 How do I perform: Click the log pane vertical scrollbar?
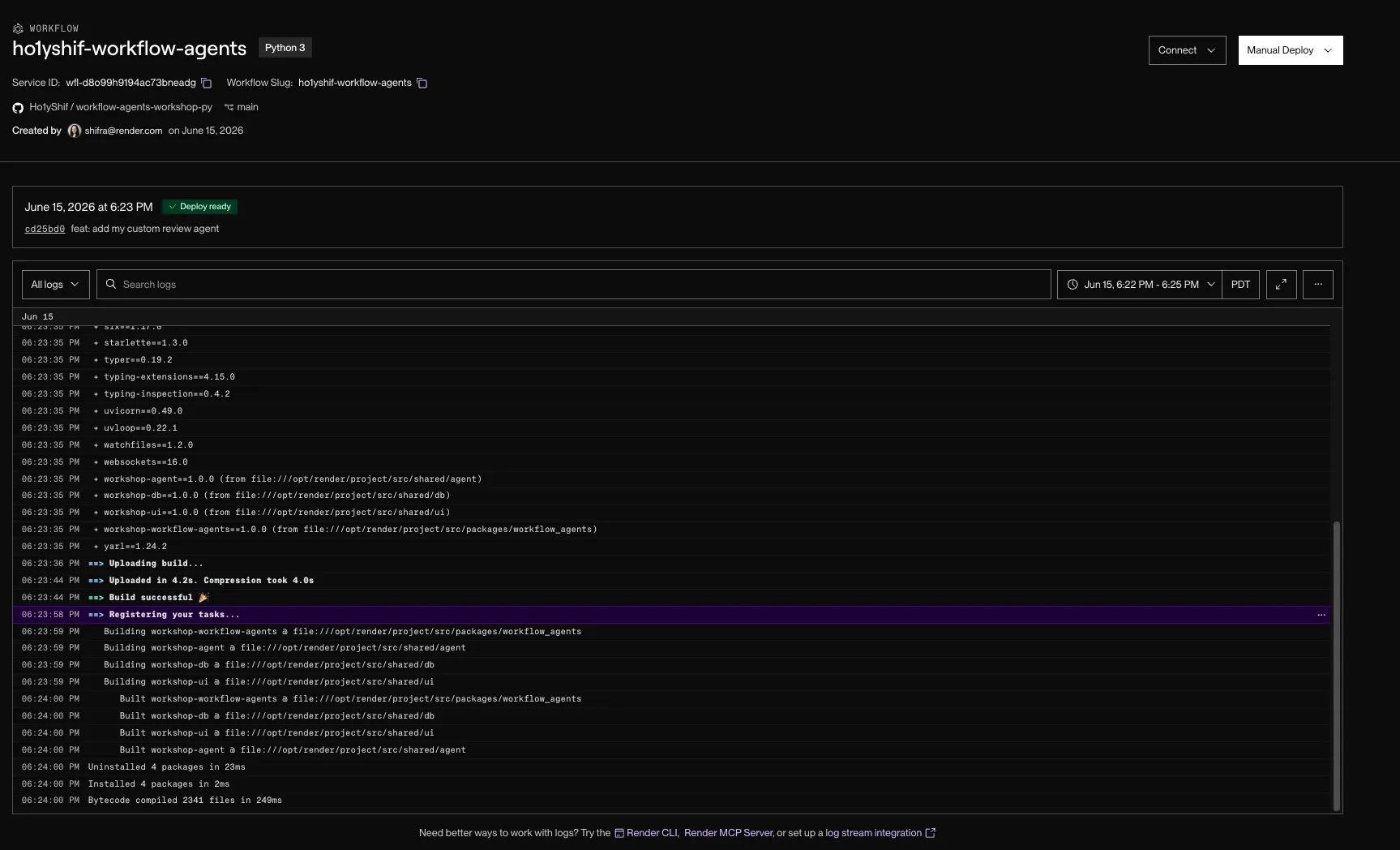(1336, 665)
